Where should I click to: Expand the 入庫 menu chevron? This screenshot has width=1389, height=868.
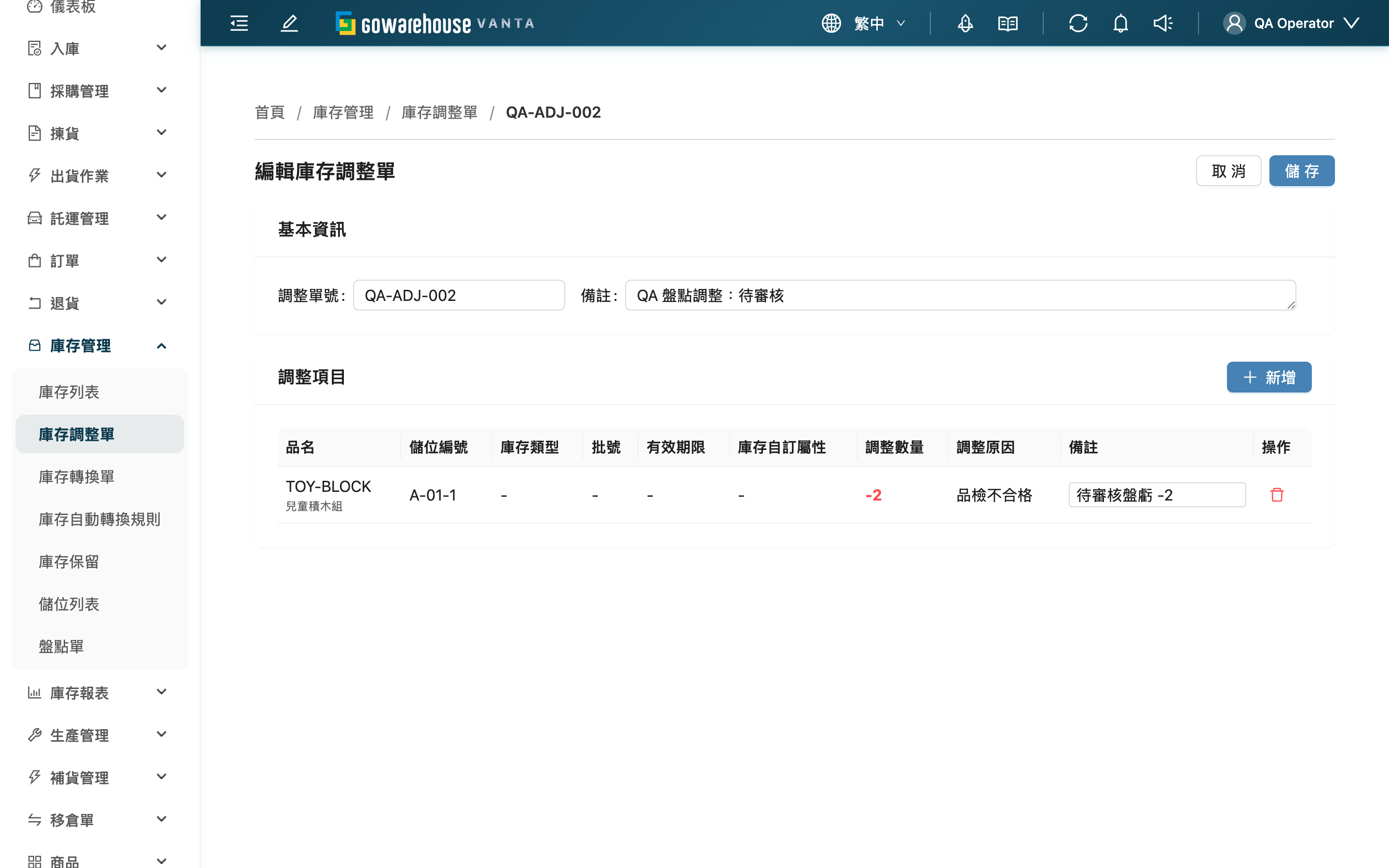(x=162, y=48)
